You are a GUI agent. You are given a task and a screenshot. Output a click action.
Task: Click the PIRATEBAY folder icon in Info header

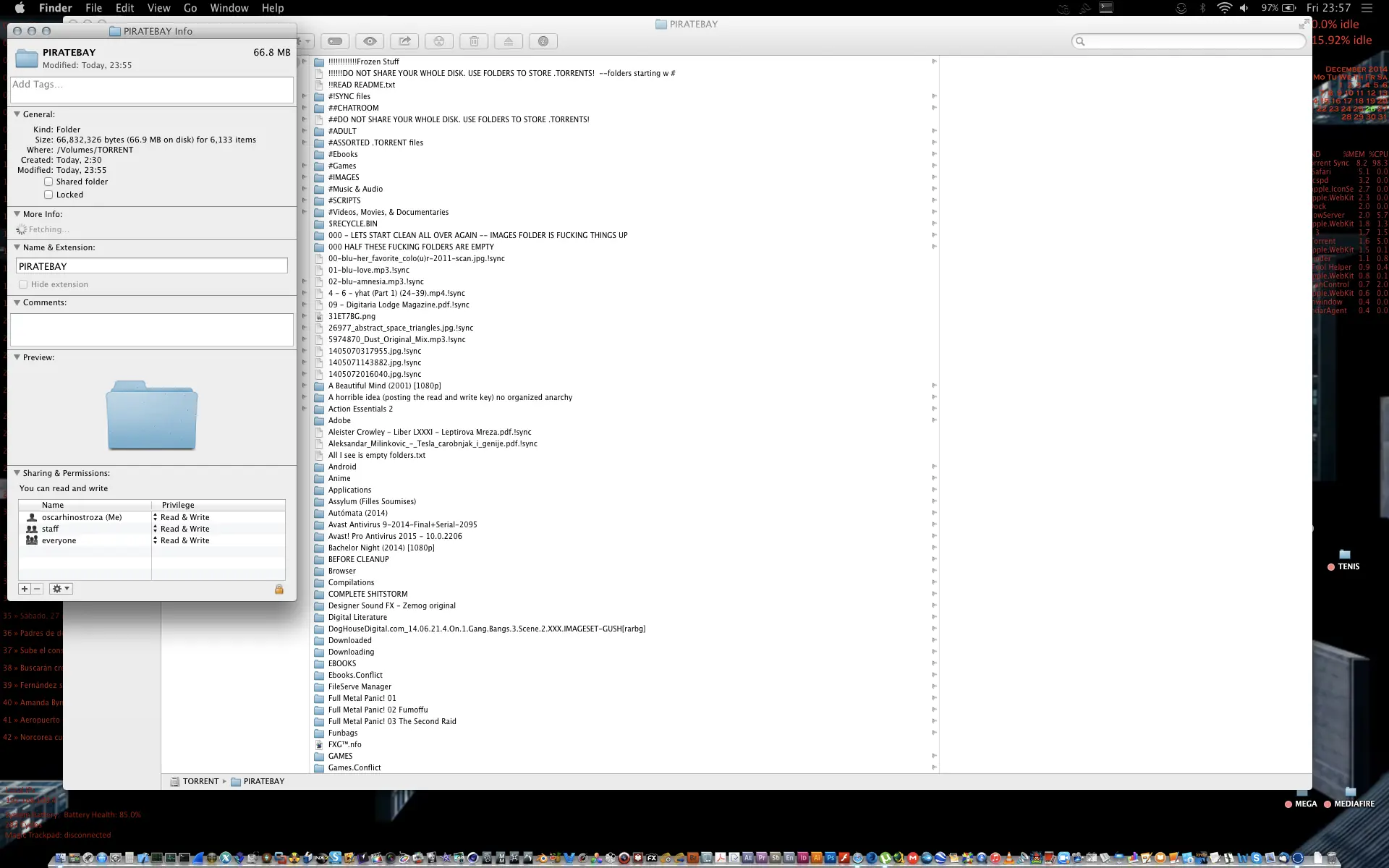tap(27, 58)
